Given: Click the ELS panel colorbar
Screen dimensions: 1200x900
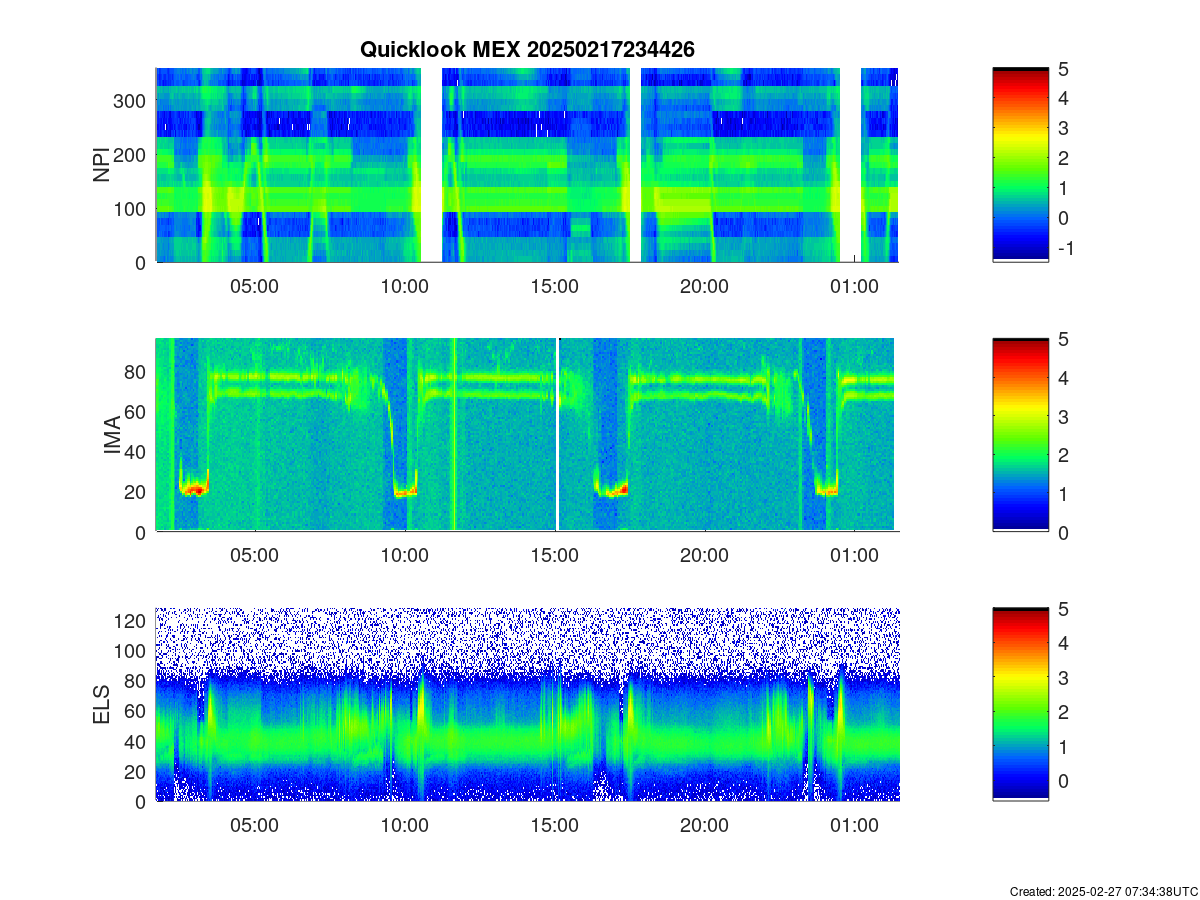Looking at the screenshot, I should click(1021, 704).
